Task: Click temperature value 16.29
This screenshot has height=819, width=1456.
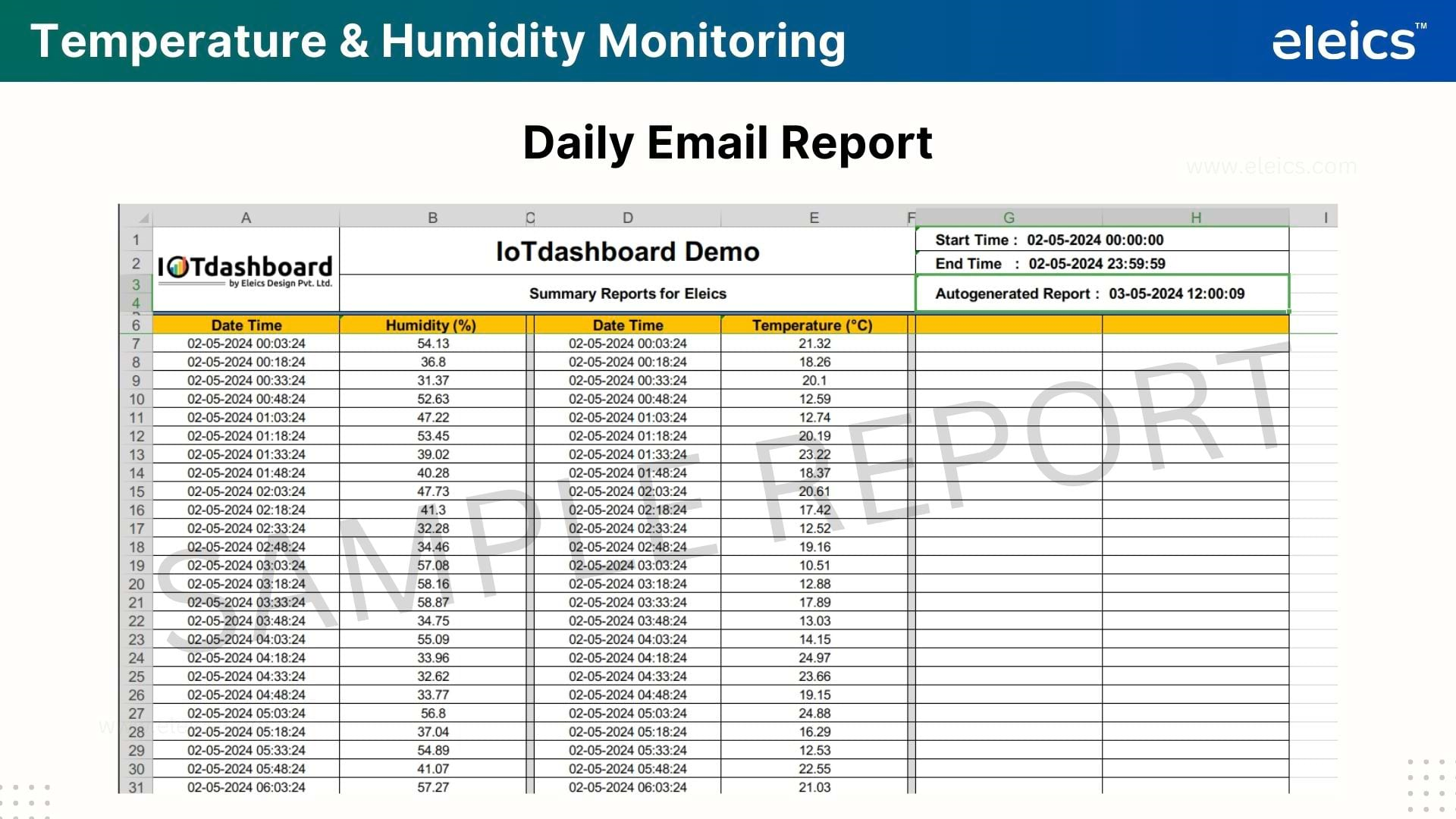Action: pos(814,732)
